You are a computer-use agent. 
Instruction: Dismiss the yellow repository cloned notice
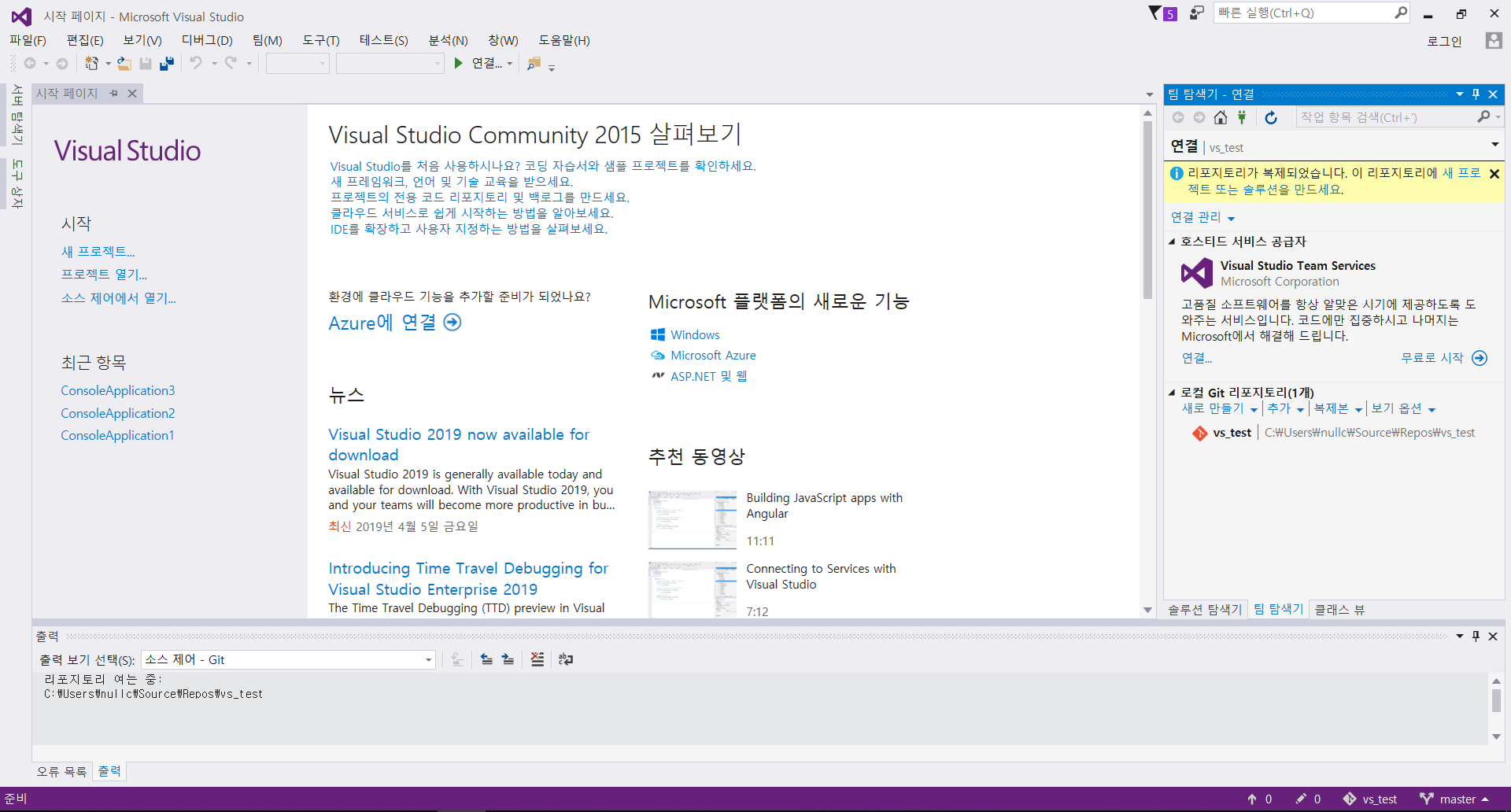(1494, 173)
